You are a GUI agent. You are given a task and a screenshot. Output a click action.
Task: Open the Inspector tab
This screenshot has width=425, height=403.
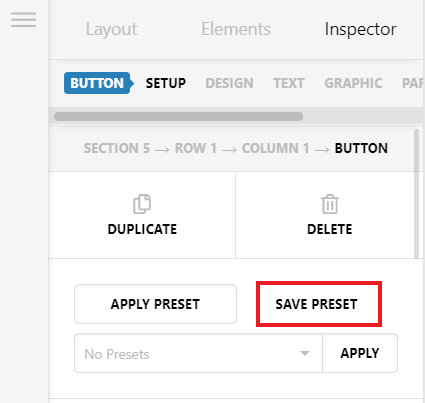coord(360,29)
